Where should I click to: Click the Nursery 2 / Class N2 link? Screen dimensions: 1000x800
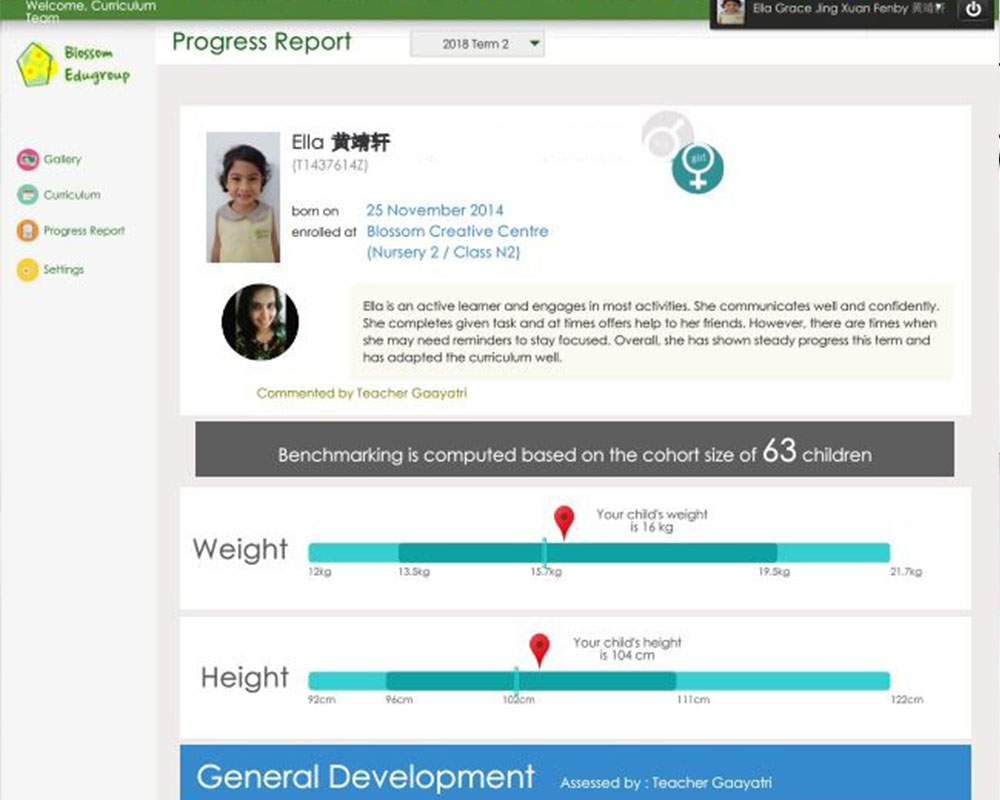tap(443, 253)
